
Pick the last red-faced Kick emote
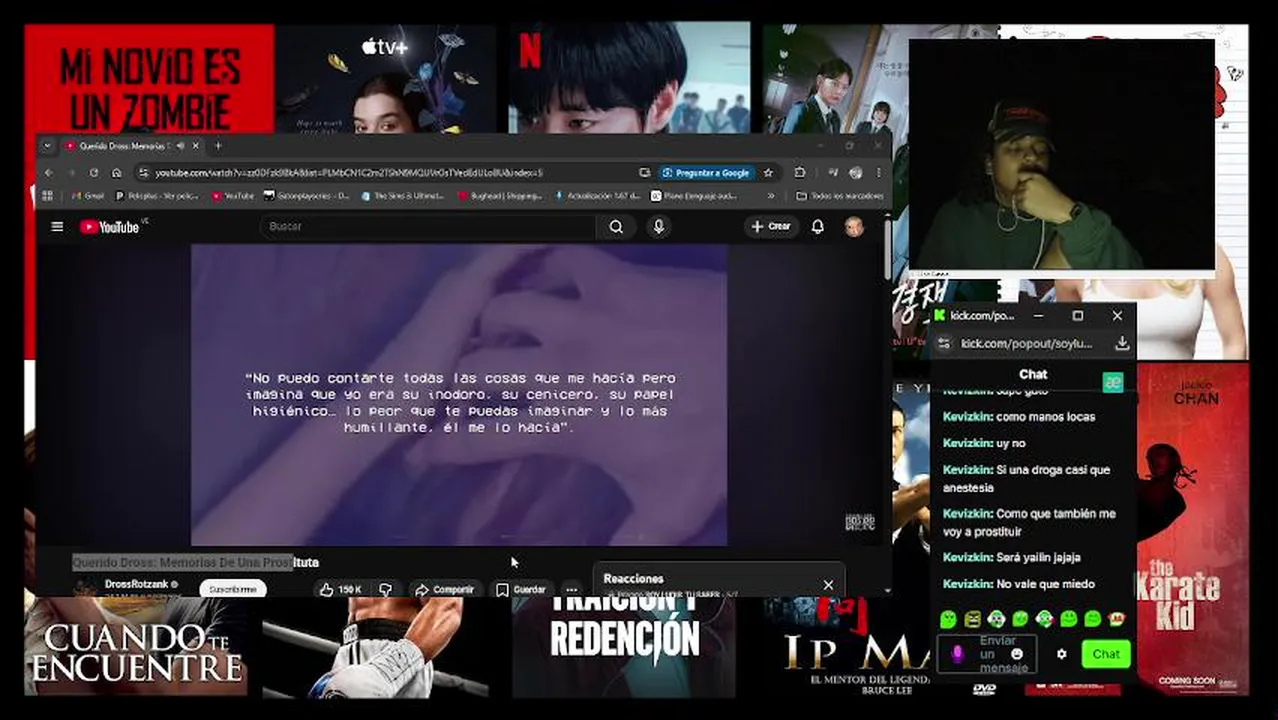click(x=1117, y=620)
